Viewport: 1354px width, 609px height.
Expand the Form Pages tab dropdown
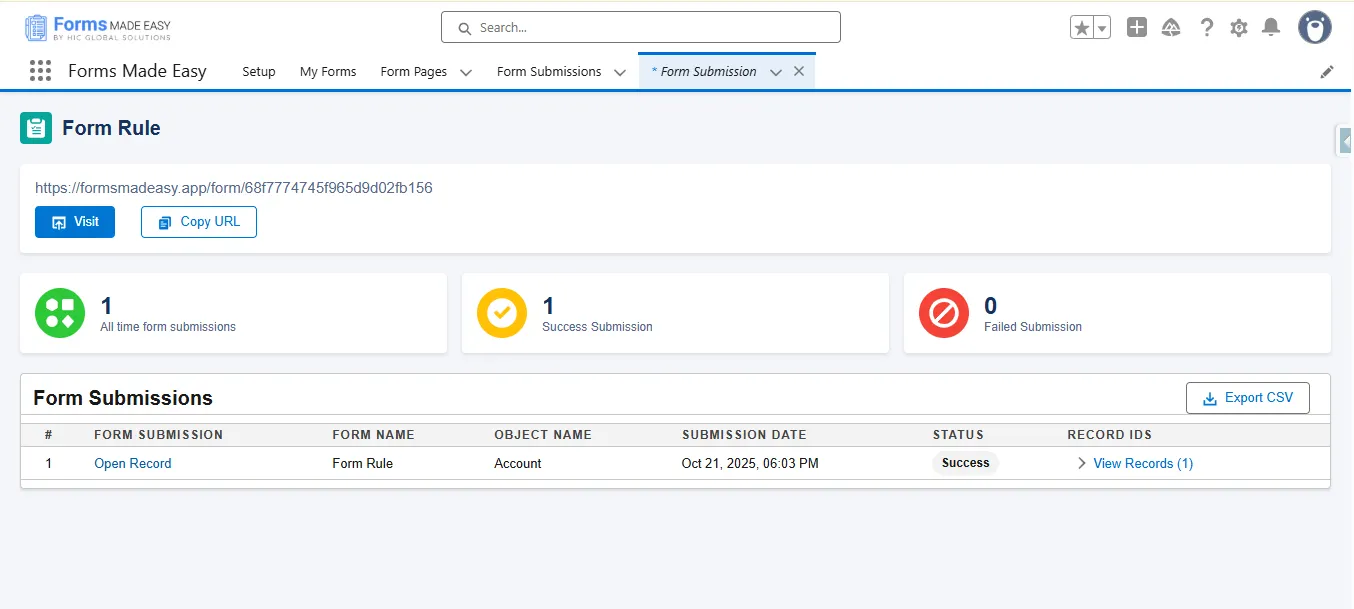[466, 72]
